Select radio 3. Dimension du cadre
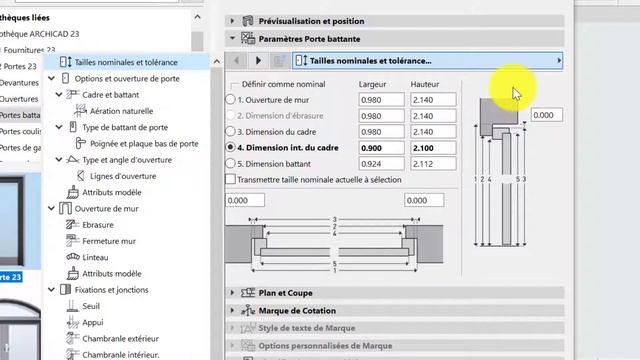Image resolution: width=640 pixels, height=360 pixels. pos(231,131)
